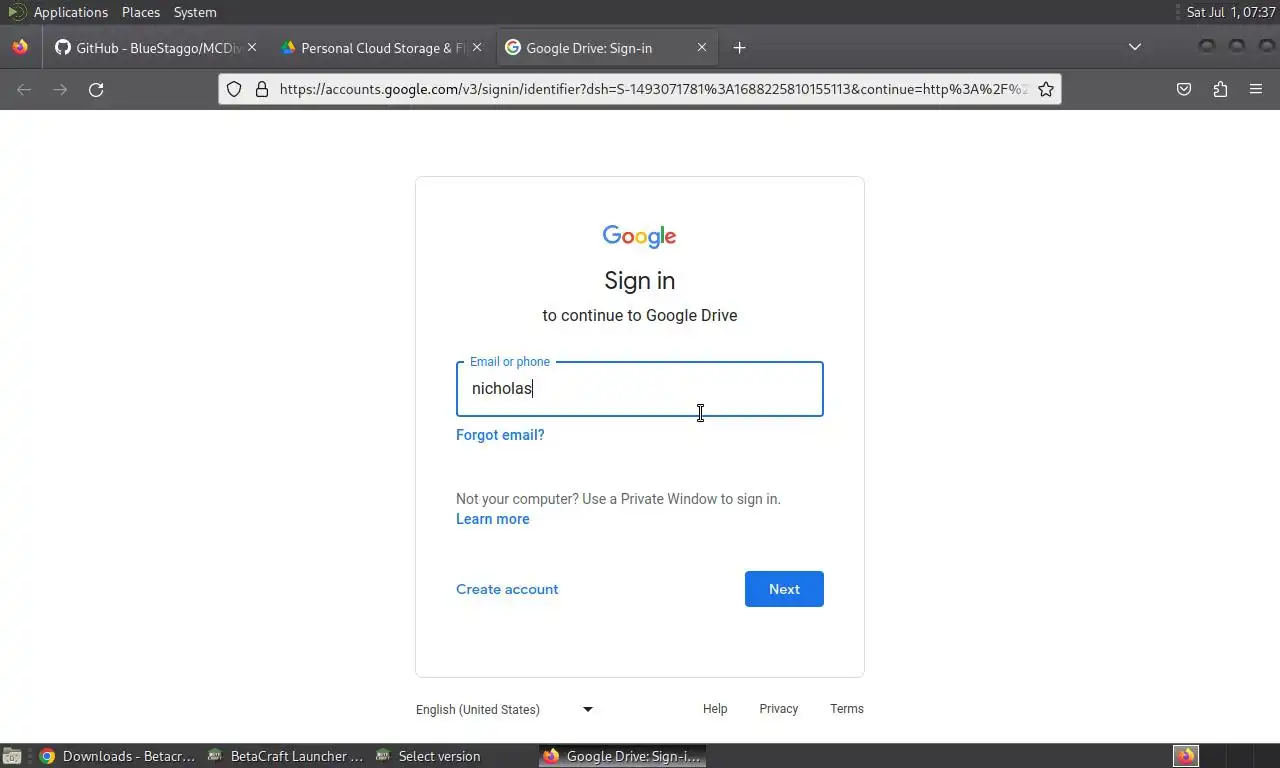The height and width of the screenshot is (768, 1280).
Task: Close the GitHub BlueStaggo tab
Action: point(252,47)
